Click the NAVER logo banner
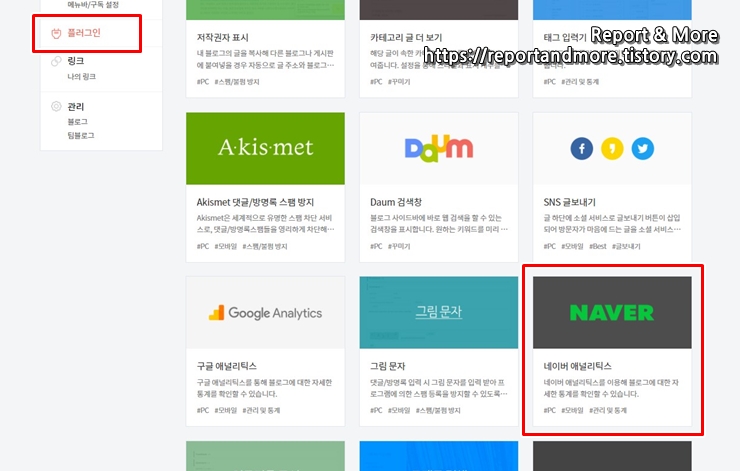 [612, 312]
